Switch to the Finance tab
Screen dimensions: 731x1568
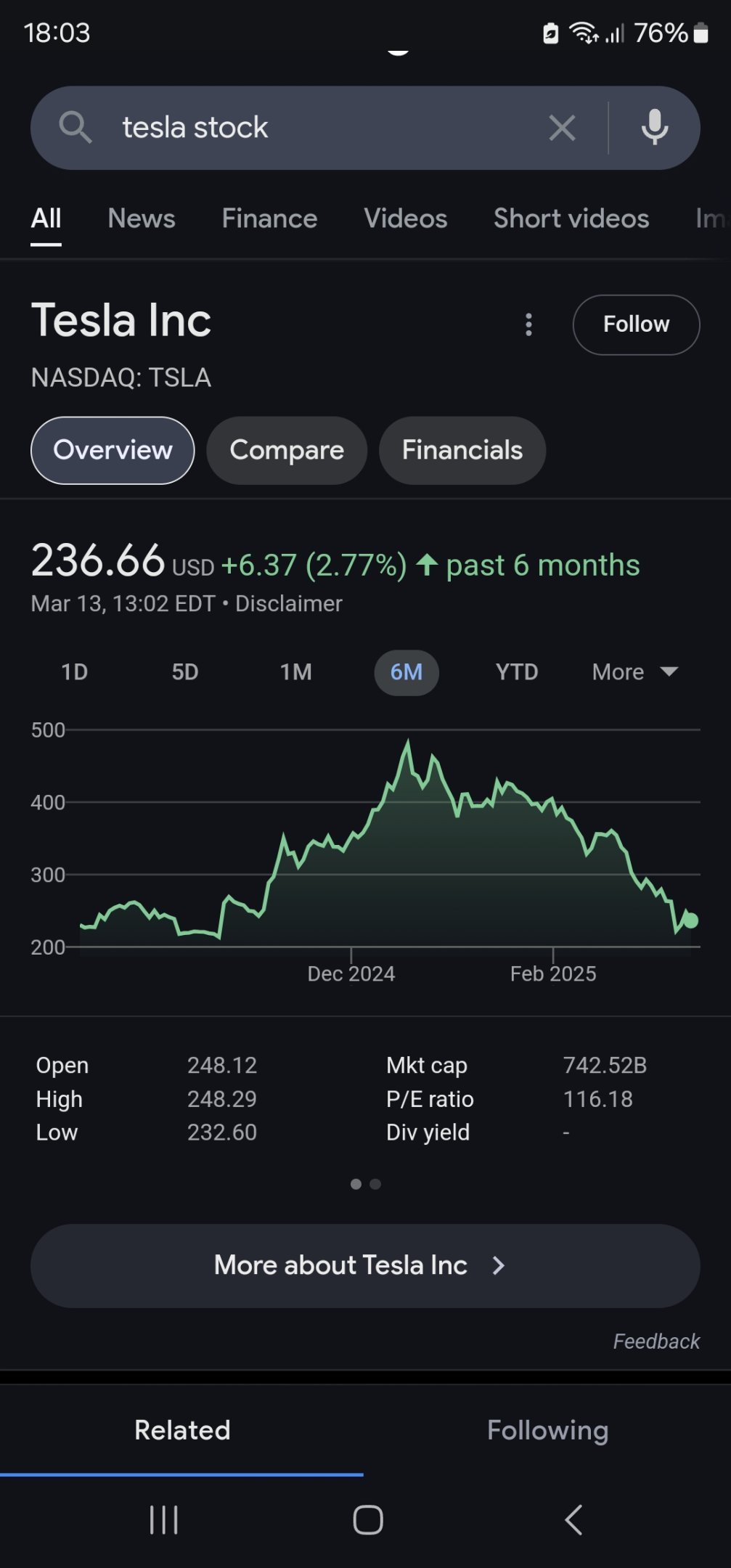(x=269, y=219)
